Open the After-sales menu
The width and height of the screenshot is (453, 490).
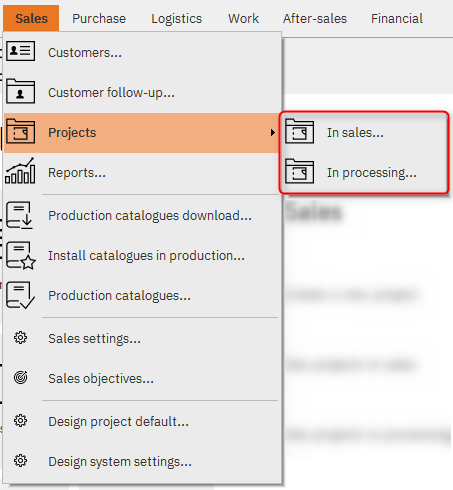315,18
